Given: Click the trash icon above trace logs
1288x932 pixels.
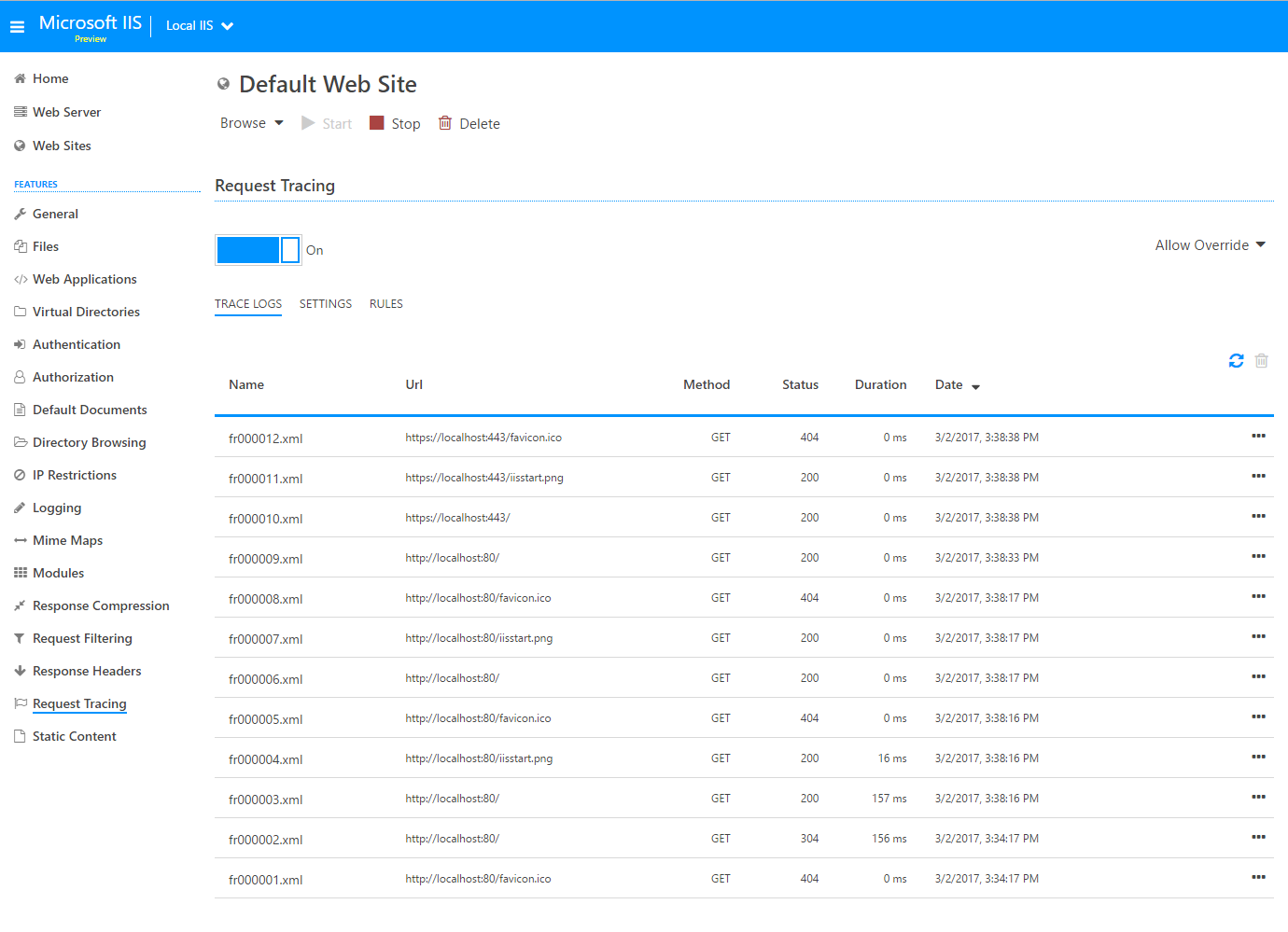Looking at the screenshot, I should pyautogui.click(x=1261, y=360).
